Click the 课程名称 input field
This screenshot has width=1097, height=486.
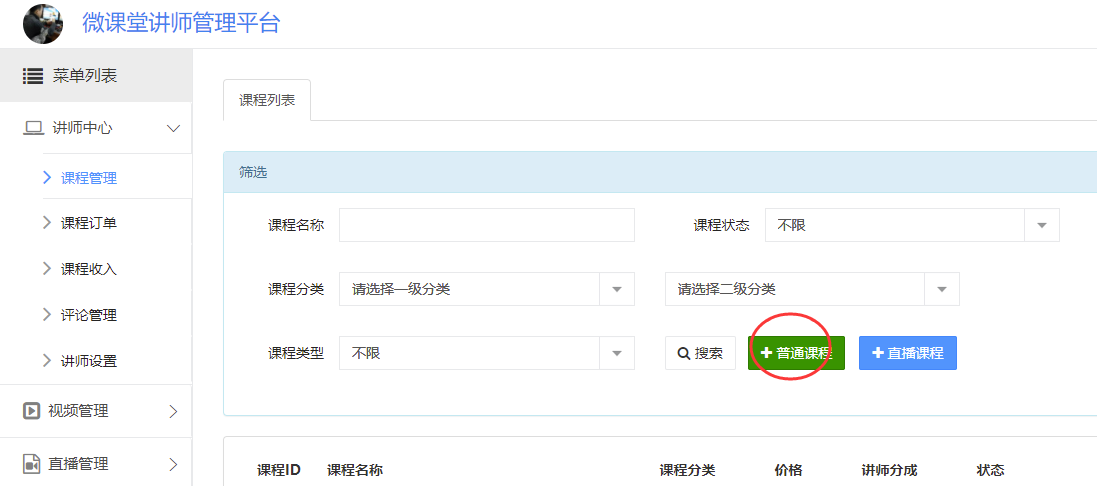coord(487,225)
